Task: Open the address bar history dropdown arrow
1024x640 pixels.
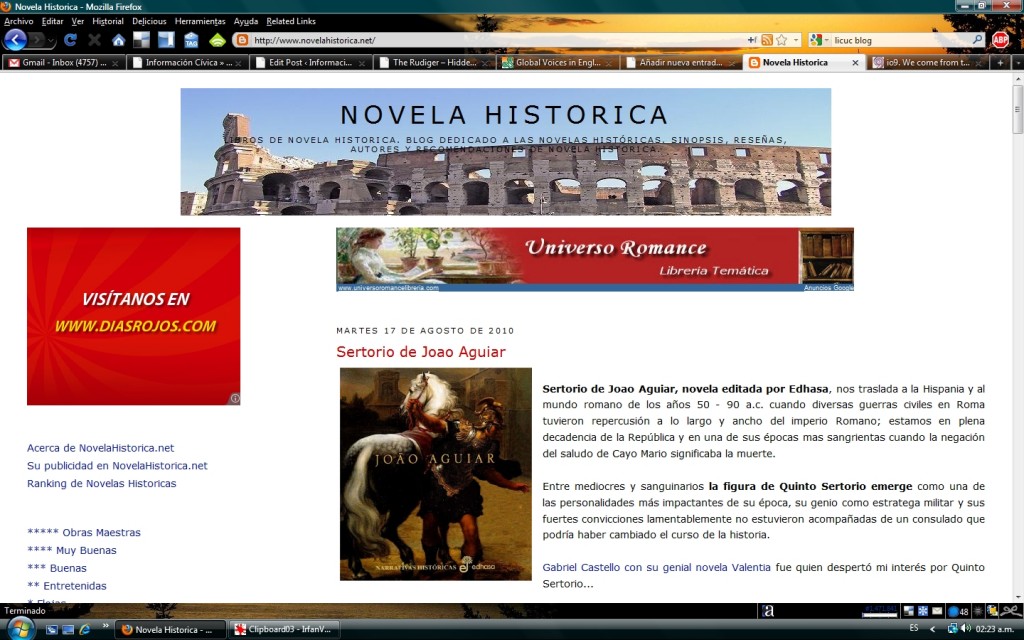Action: [796, 40]
